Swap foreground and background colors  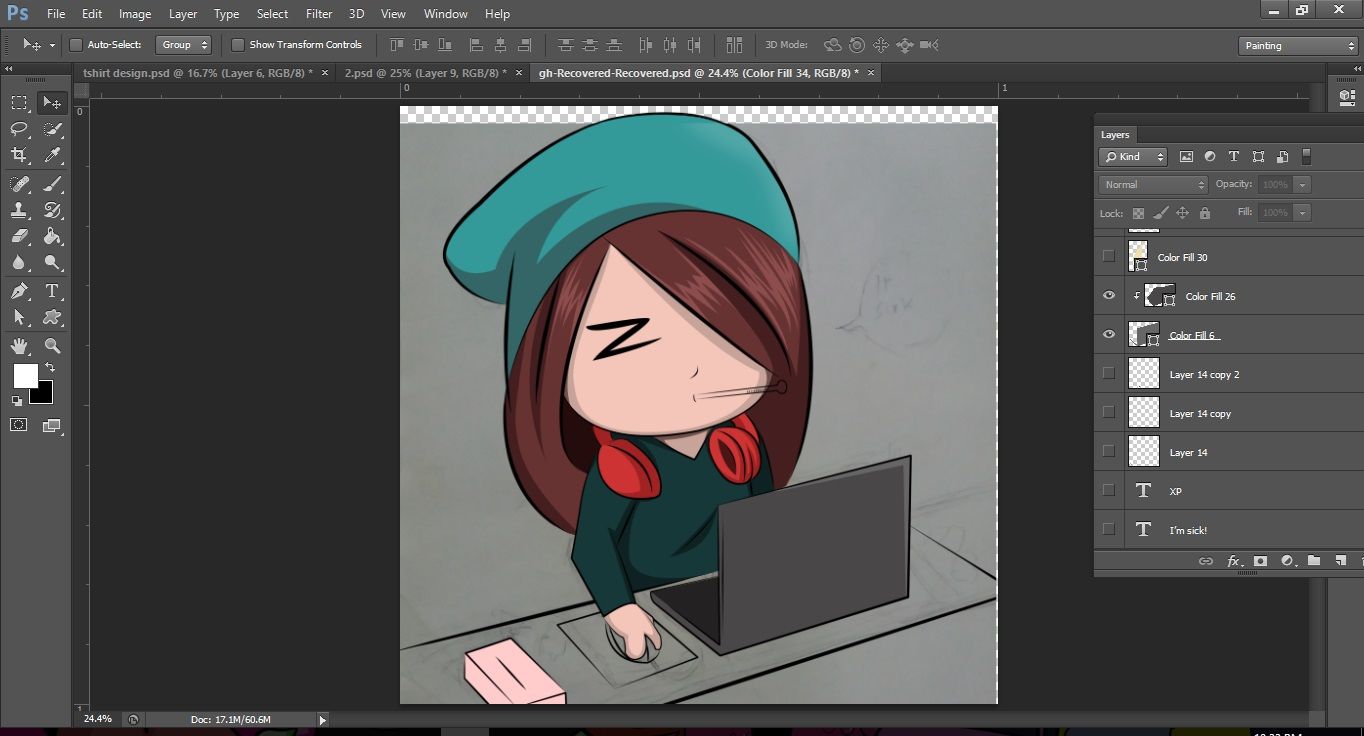[50, 368]
